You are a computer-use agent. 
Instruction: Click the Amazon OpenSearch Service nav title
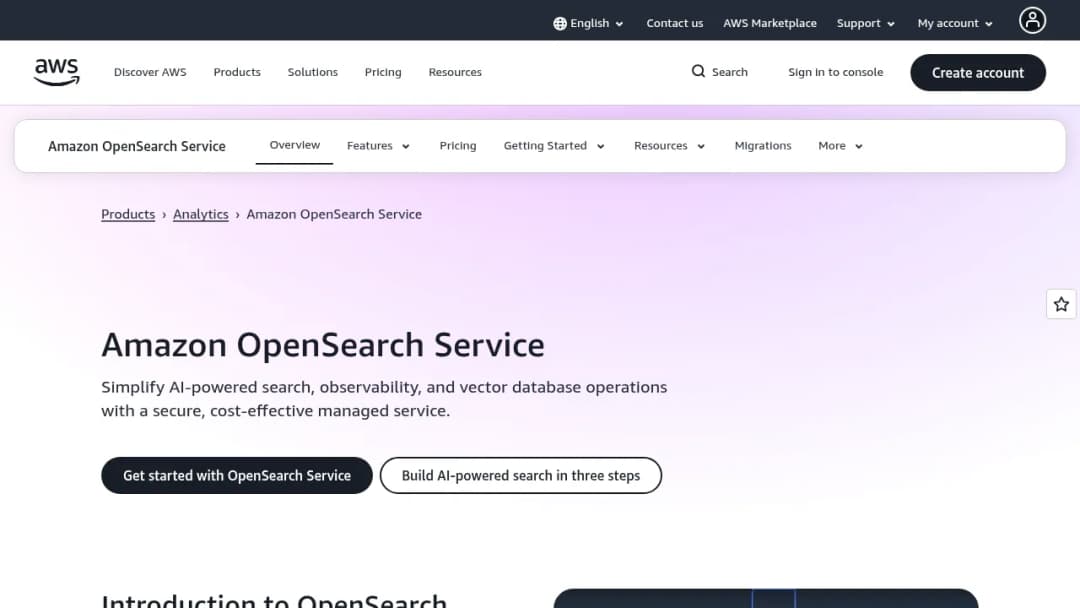136,146
